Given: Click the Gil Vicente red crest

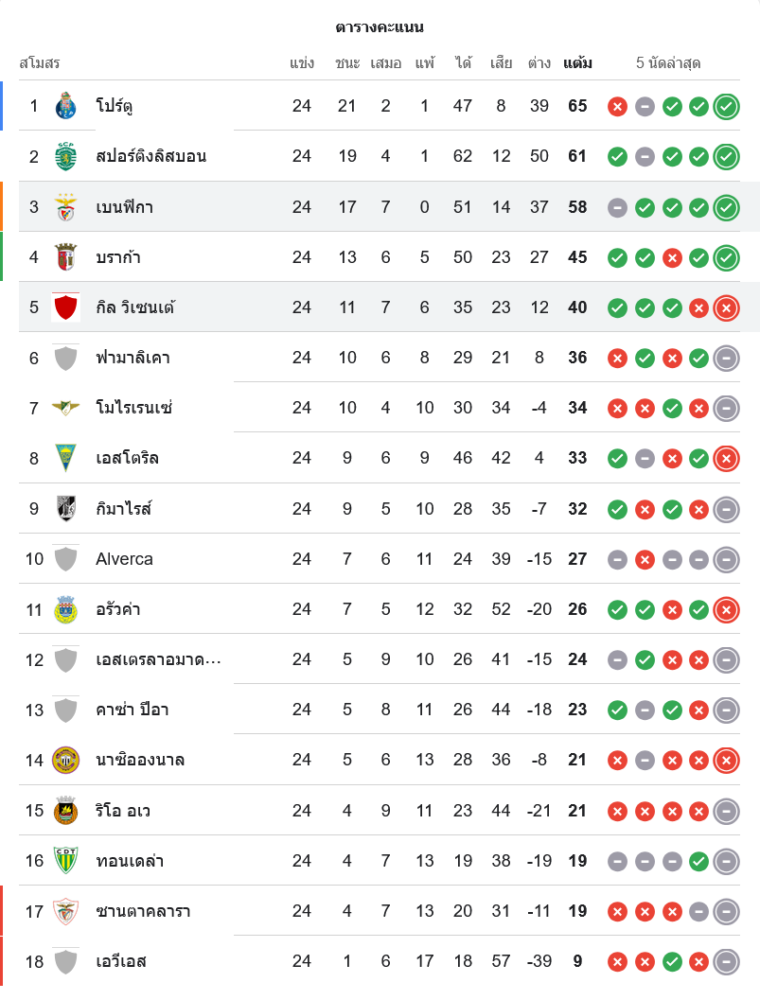Looking at the screenshot, I should pos(66,307).
